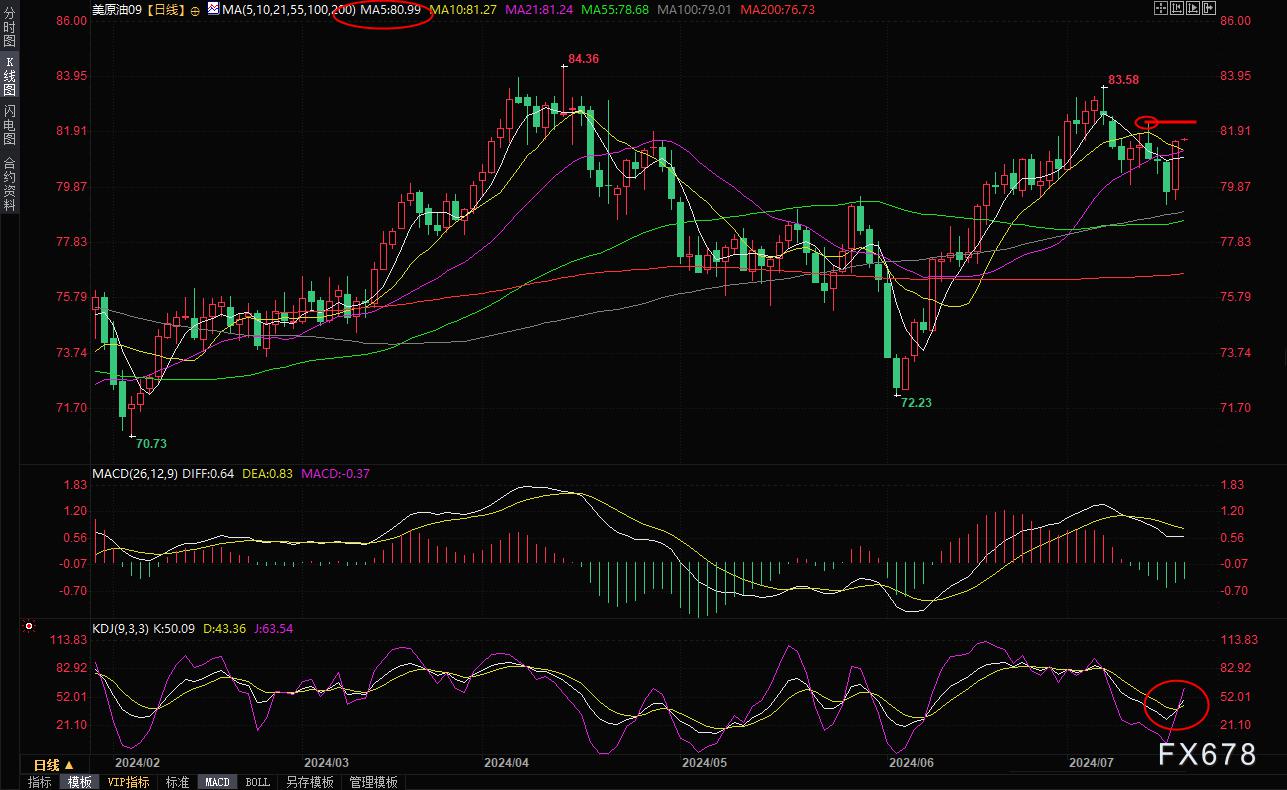
Task: Switch to 分时图 sidebar tab
Action: click(x=9, y=28)
